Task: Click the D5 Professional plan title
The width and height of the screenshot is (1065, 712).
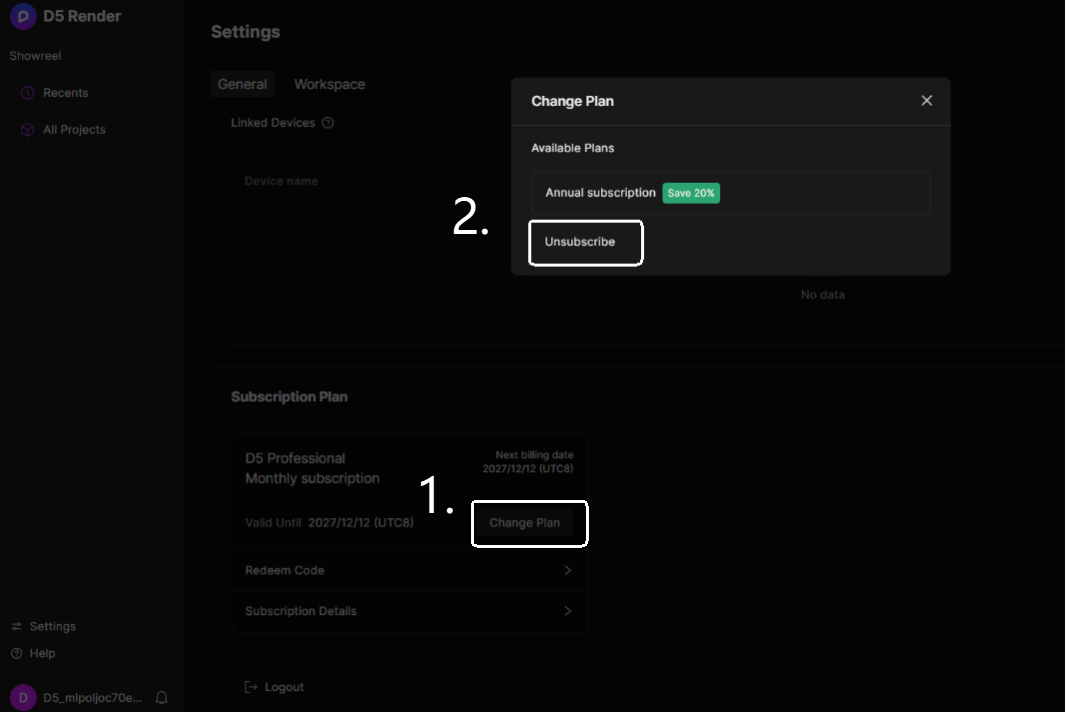Action: (x=295, y=459)
